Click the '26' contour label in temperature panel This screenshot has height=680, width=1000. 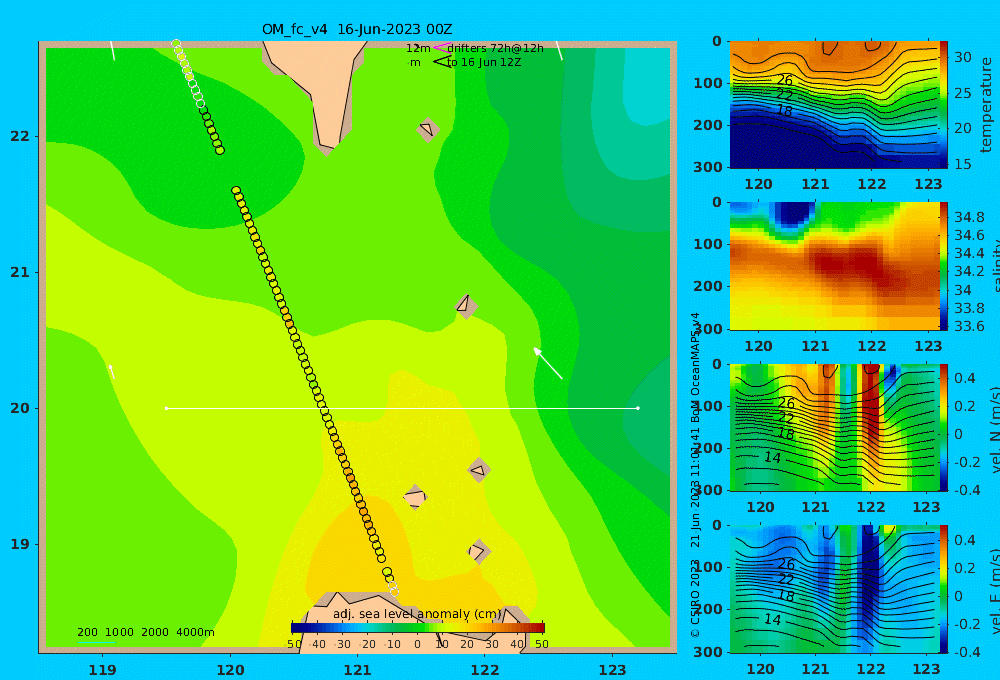[784, 80]
